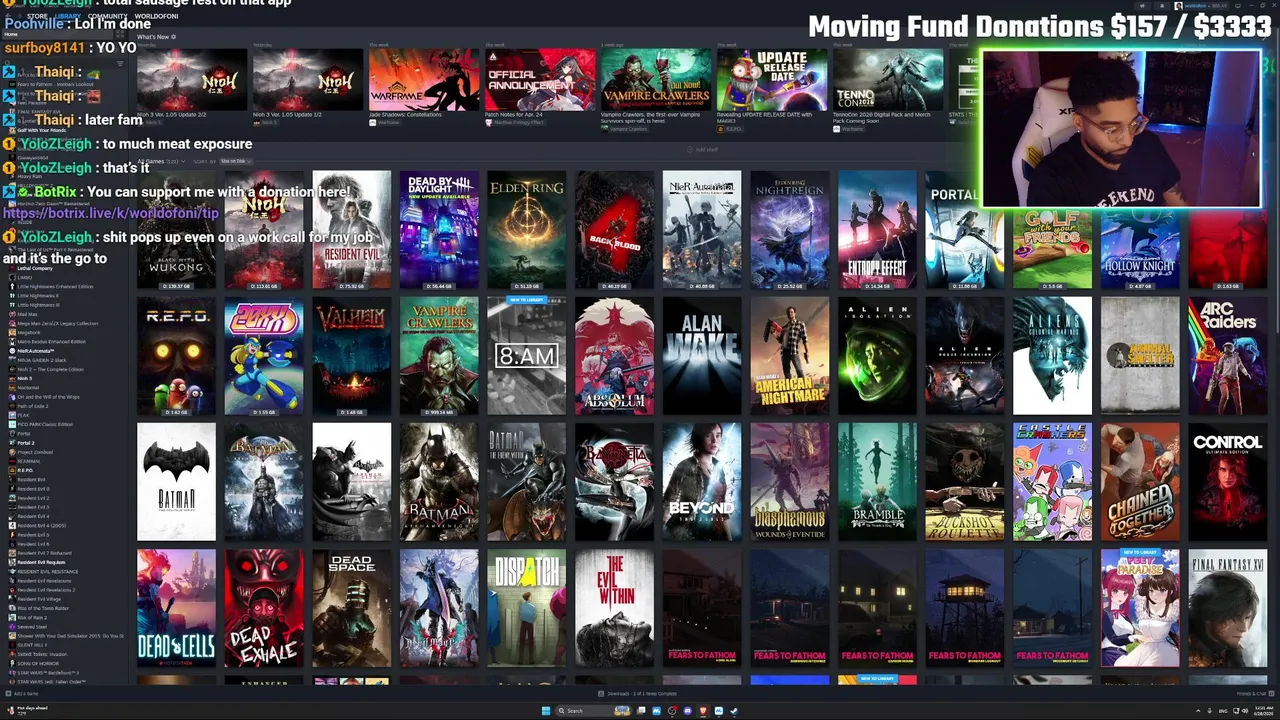Image resolution: width=1280 pixels, height=720 pixels.
Task: Open Task View on the taskbar
Action: 641,711
